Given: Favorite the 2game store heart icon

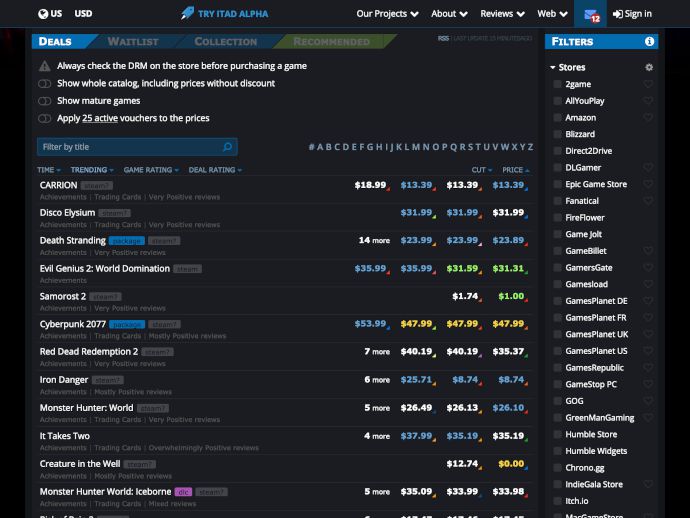Looking at the screenshot, I should pyautogui.click(x=648, y=84).
